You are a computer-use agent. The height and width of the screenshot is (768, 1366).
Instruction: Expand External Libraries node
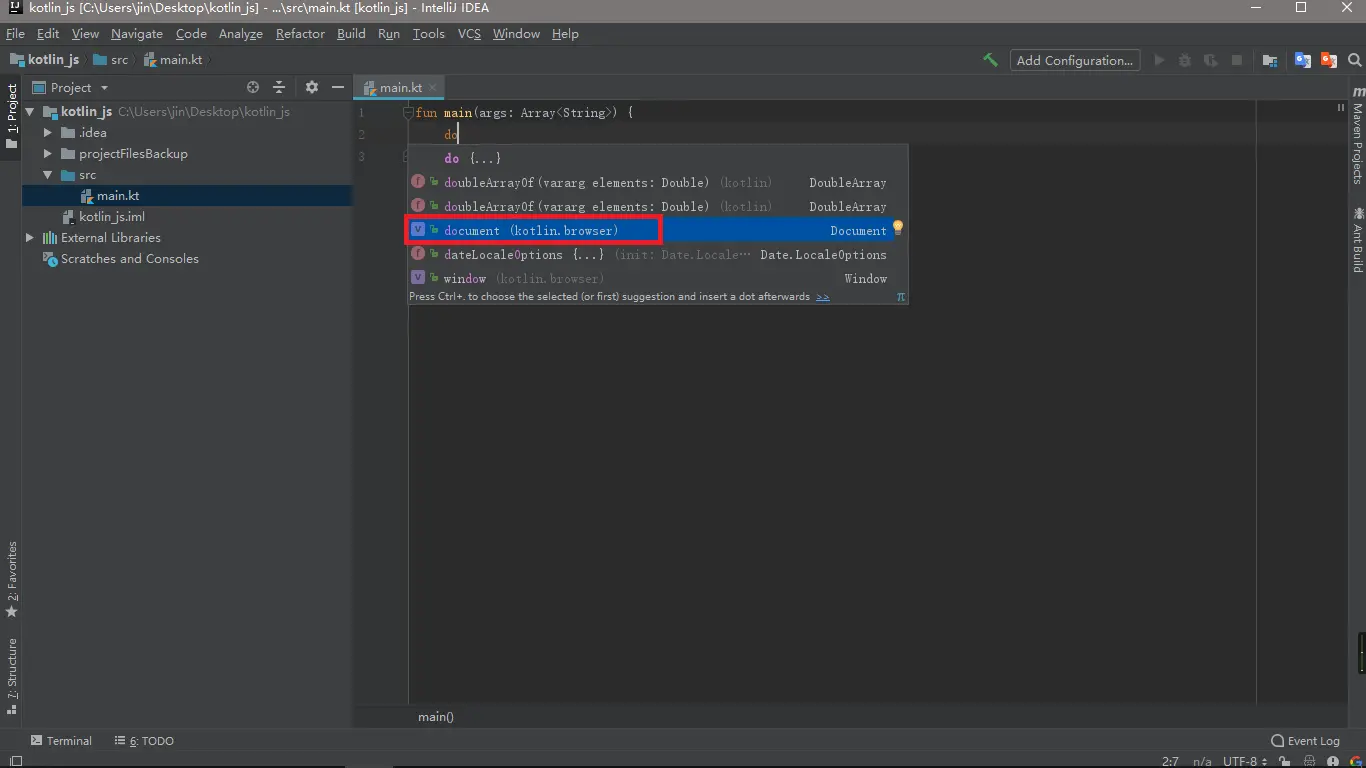[30, 237]
